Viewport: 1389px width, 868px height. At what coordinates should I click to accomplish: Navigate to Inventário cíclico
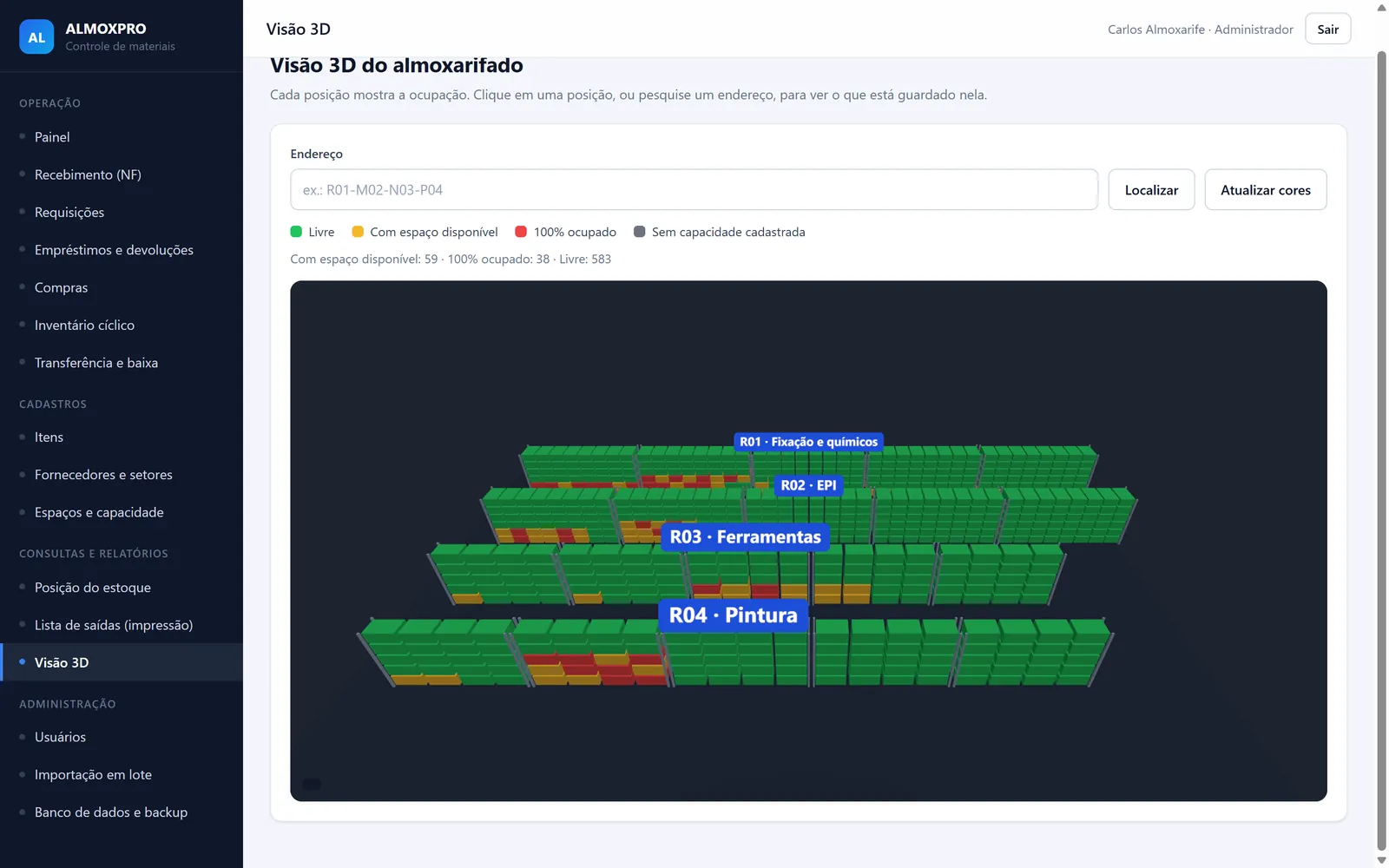(84, 325)
